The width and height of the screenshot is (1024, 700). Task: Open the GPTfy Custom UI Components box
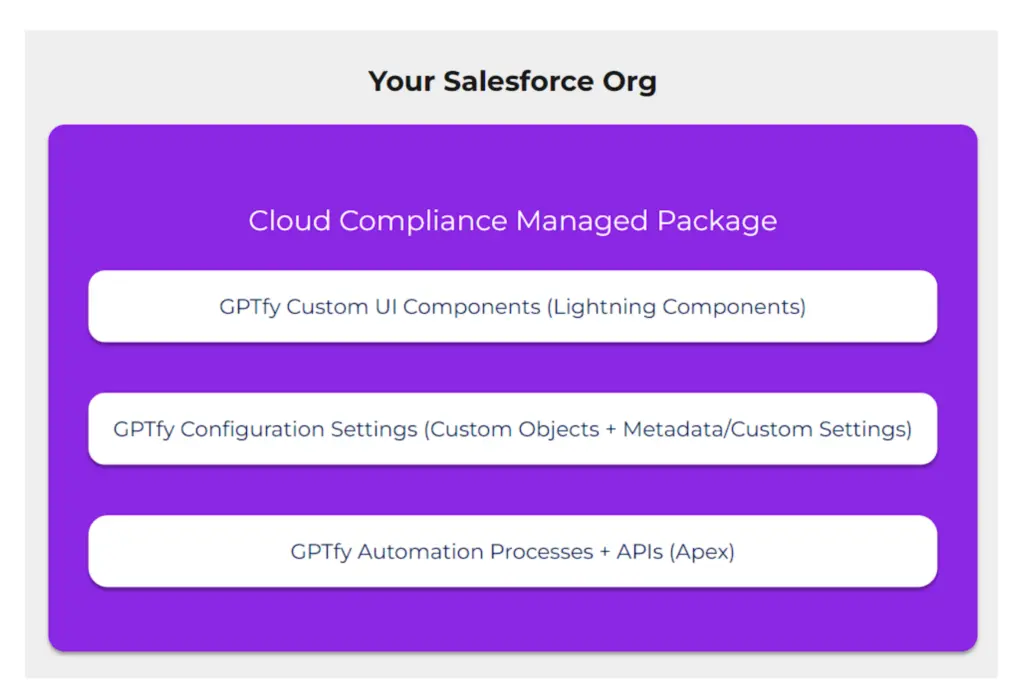click(x=512, y=307)
